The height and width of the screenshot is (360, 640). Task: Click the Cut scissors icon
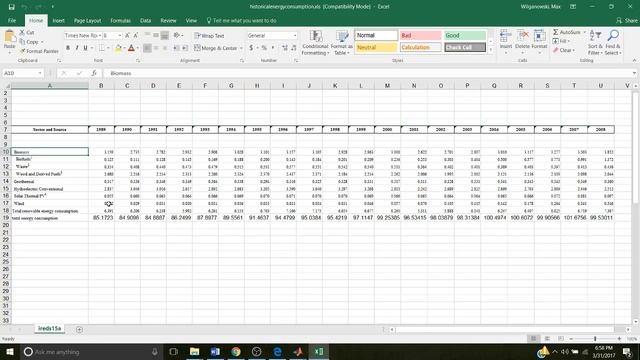22,32
